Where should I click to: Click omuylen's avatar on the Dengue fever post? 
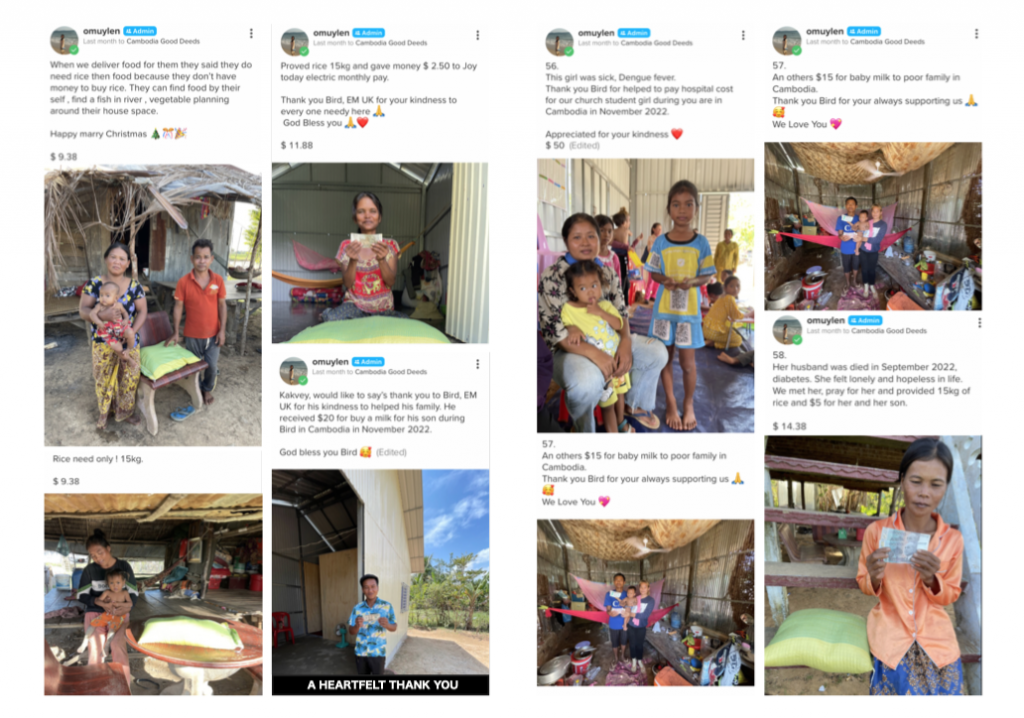[559, 42]
